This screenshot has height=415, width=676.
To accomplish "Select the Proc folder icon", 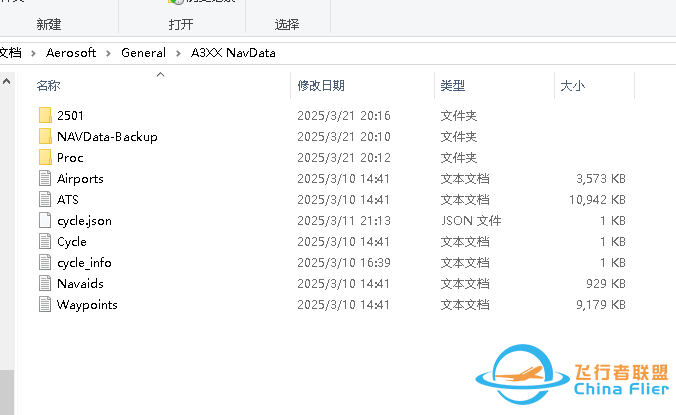I will click(x=45, y=158).
